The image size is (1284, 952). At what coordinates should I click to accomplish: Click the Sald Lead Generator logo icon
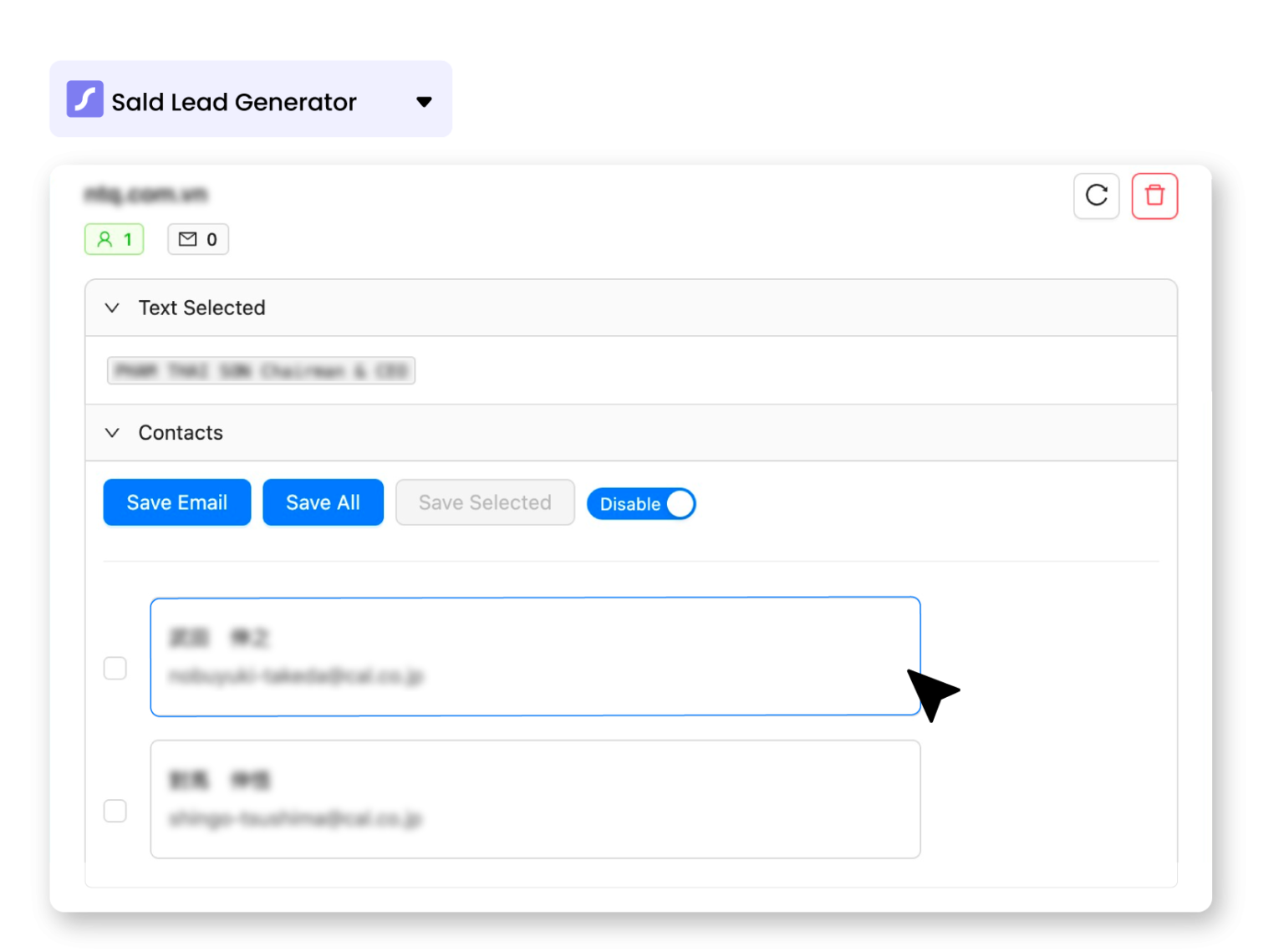pos(85,99)
